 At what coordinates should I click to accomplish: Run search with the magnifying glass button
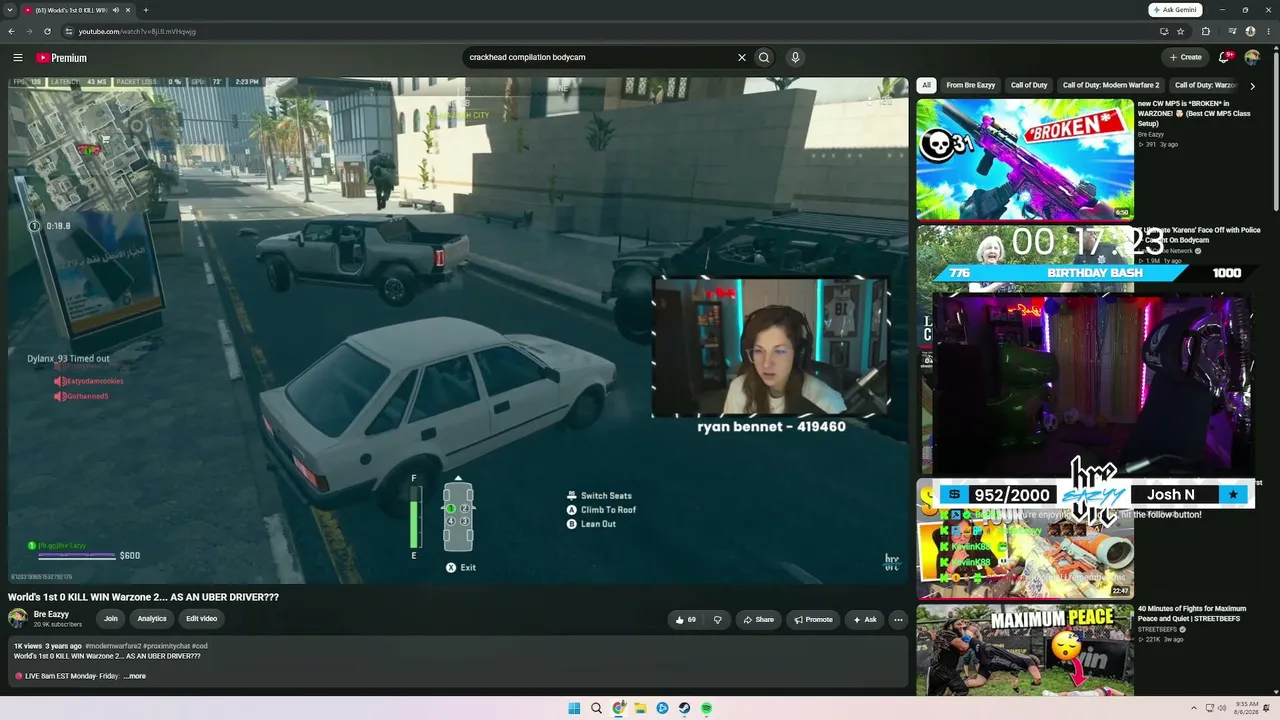(764, 58)
